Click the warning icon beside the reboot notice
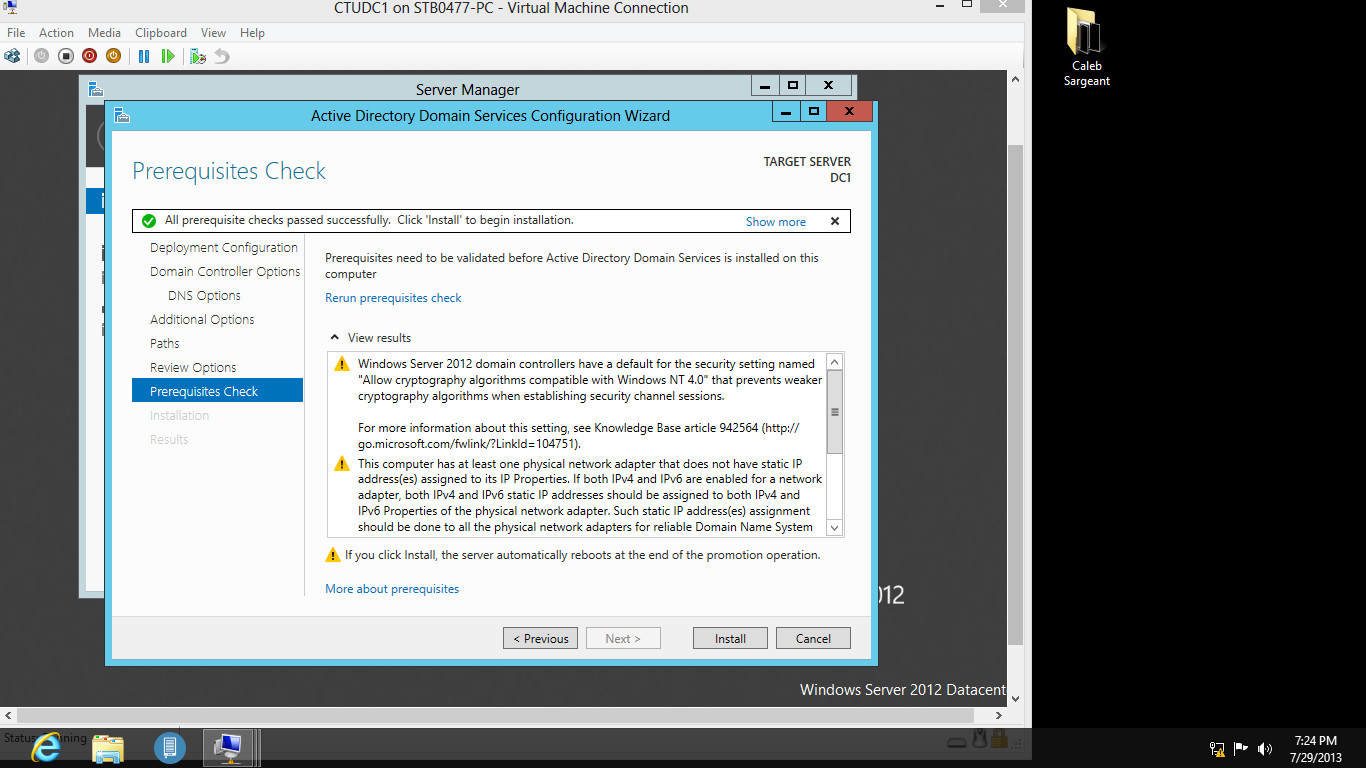Screen dimensions: 1366x768 coord(333,555)
